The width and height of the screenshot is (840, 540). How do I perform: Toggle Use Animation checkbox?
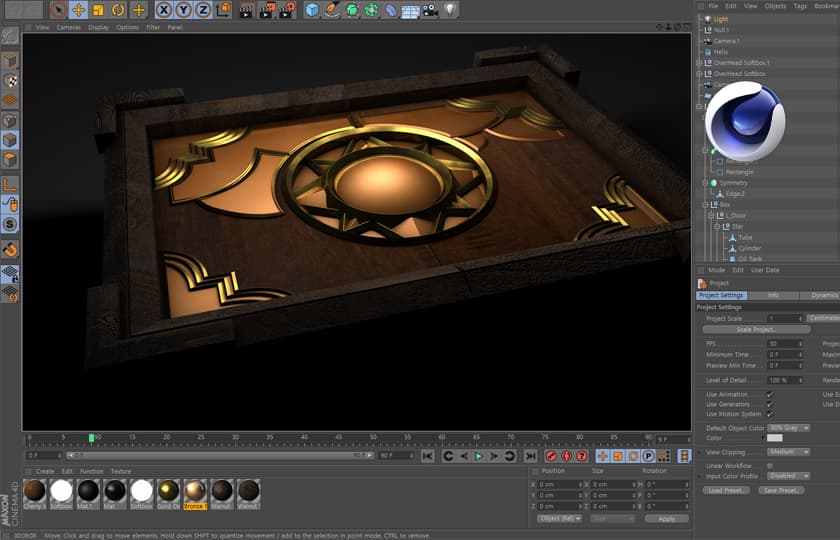pos(770,394)
